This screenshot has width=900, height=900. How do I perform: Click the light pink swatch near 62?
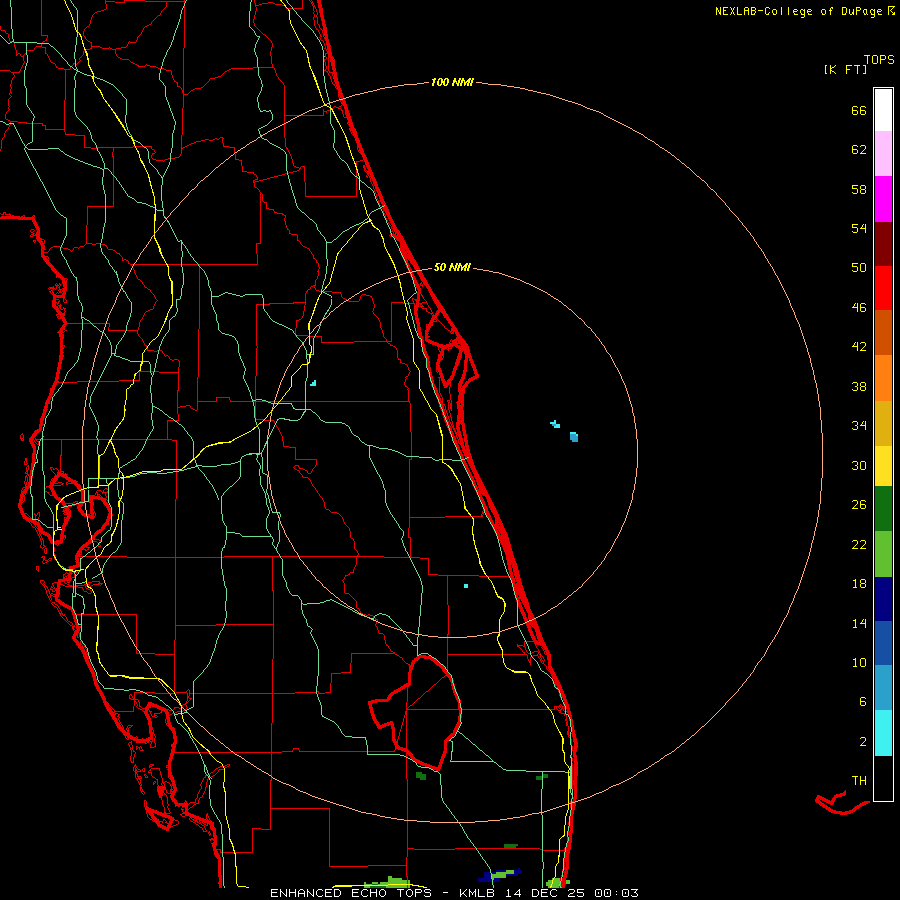[883, 153]
